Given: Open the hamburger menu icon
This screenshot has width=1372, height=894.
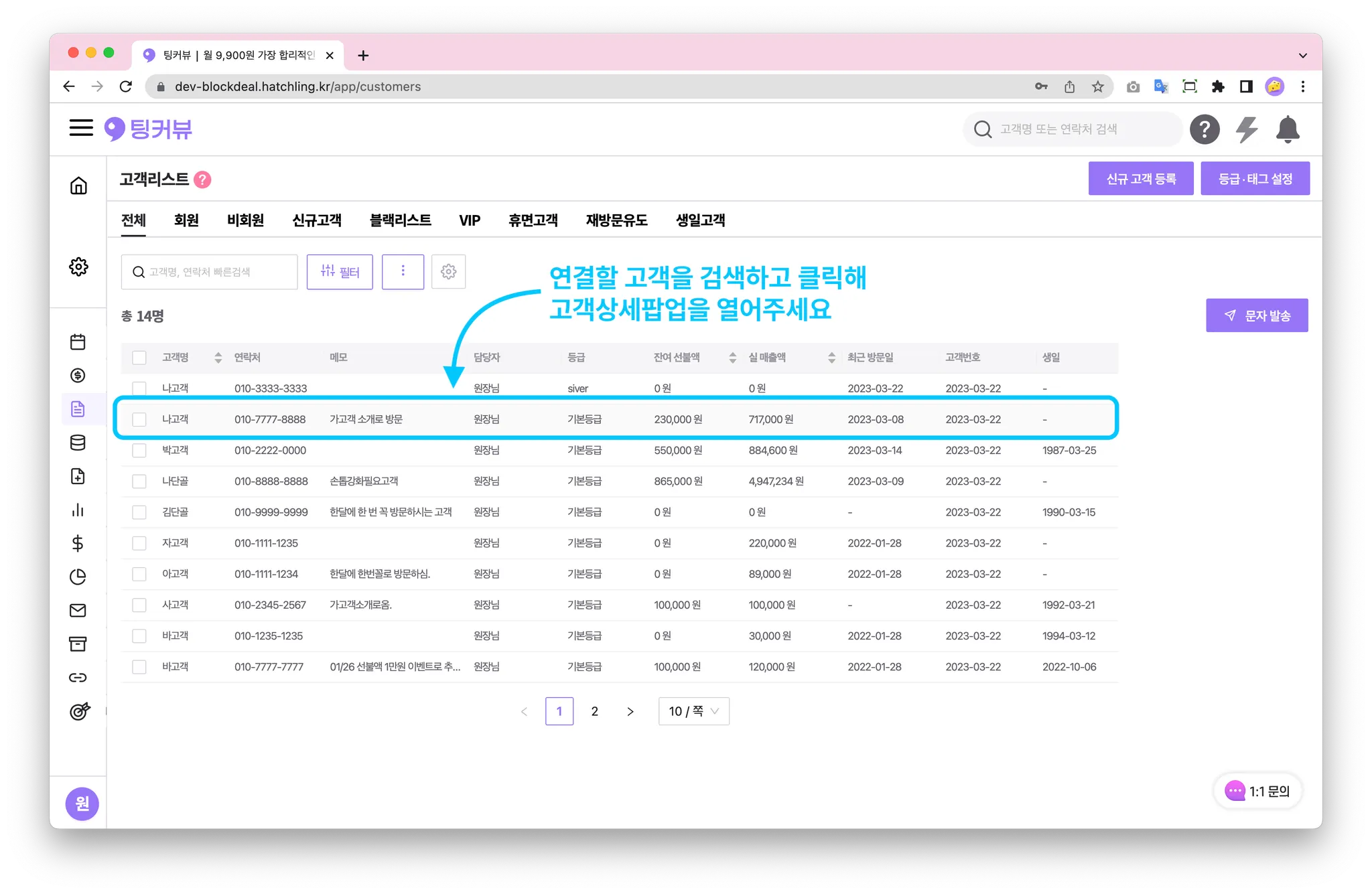Looking at the screenshot, I should pyautogui.click(x=81, y=128).
